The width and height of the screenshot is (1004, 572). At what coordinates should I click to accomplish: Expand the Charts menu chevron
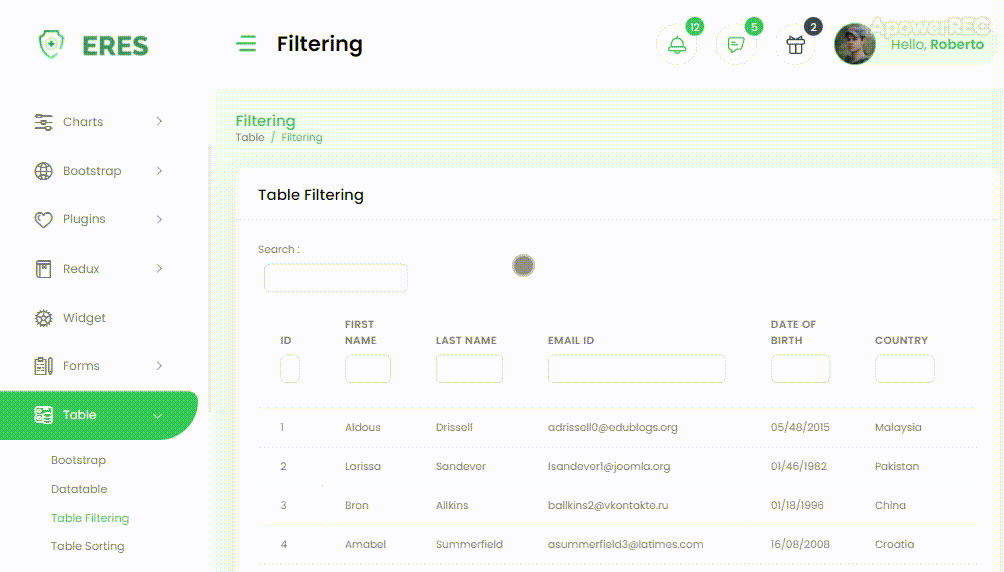(159, 122)
